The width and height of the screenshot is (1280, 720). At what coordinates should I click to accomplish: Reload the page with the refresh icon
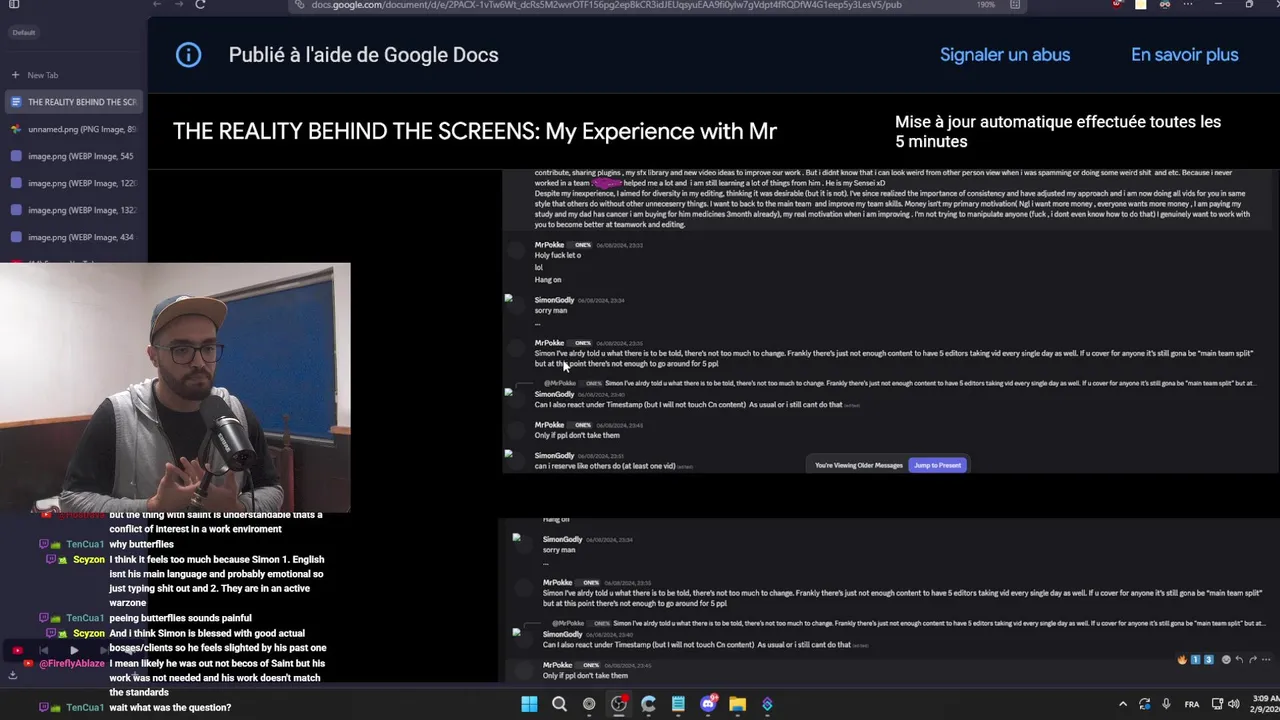pos(200,5)
